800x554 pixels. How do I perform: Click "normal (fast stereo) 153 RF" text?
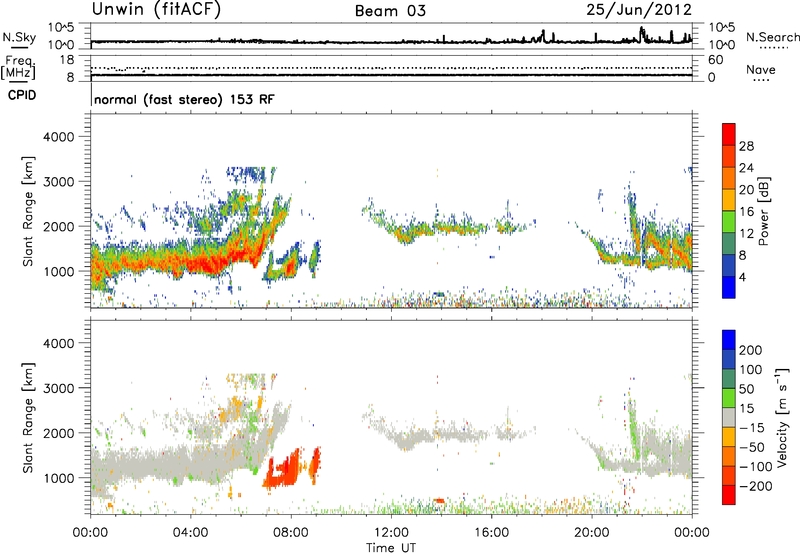tap(184, 99)
